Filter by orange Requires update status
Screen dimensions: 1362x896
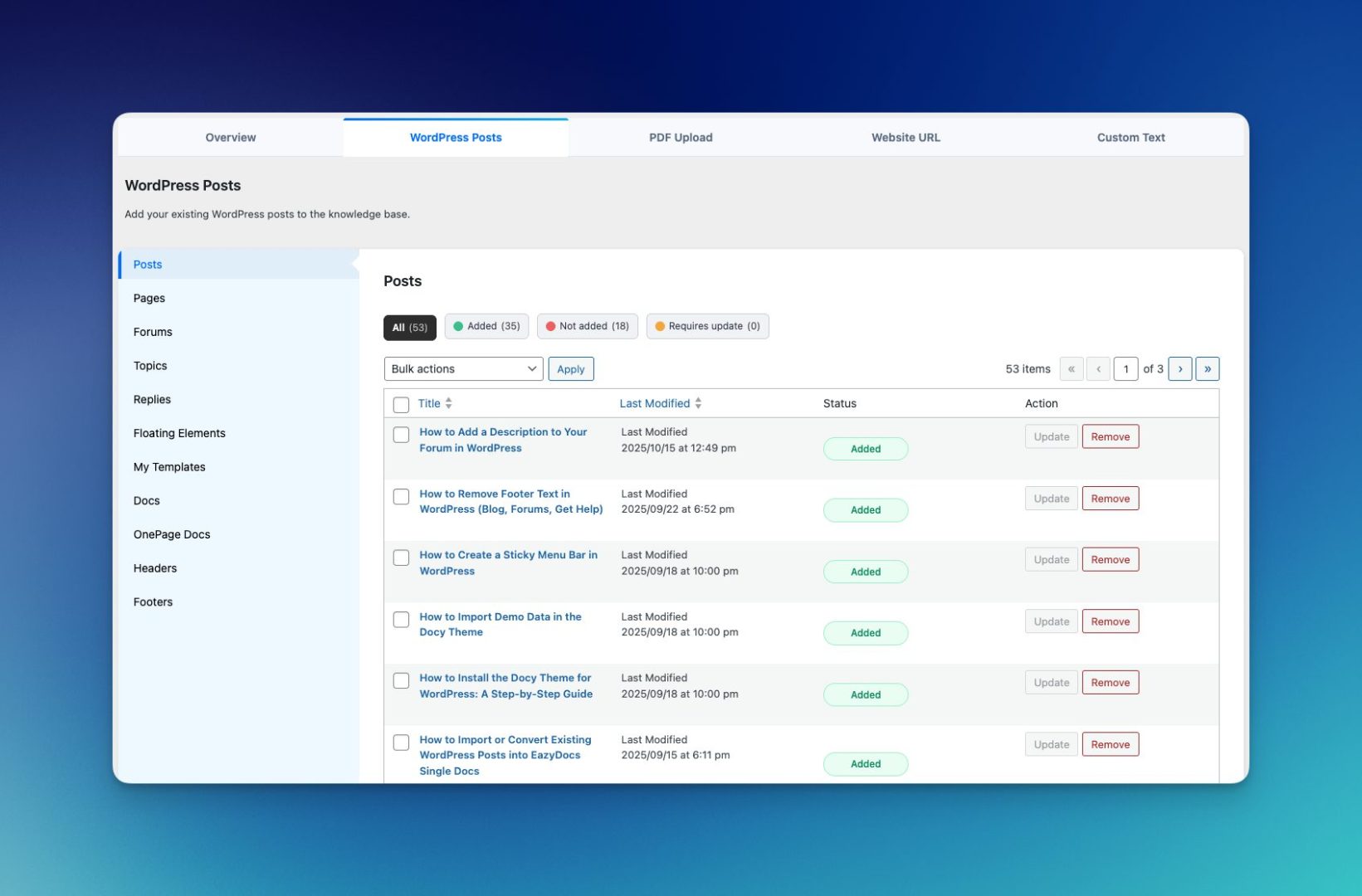(x=707, y=326)
